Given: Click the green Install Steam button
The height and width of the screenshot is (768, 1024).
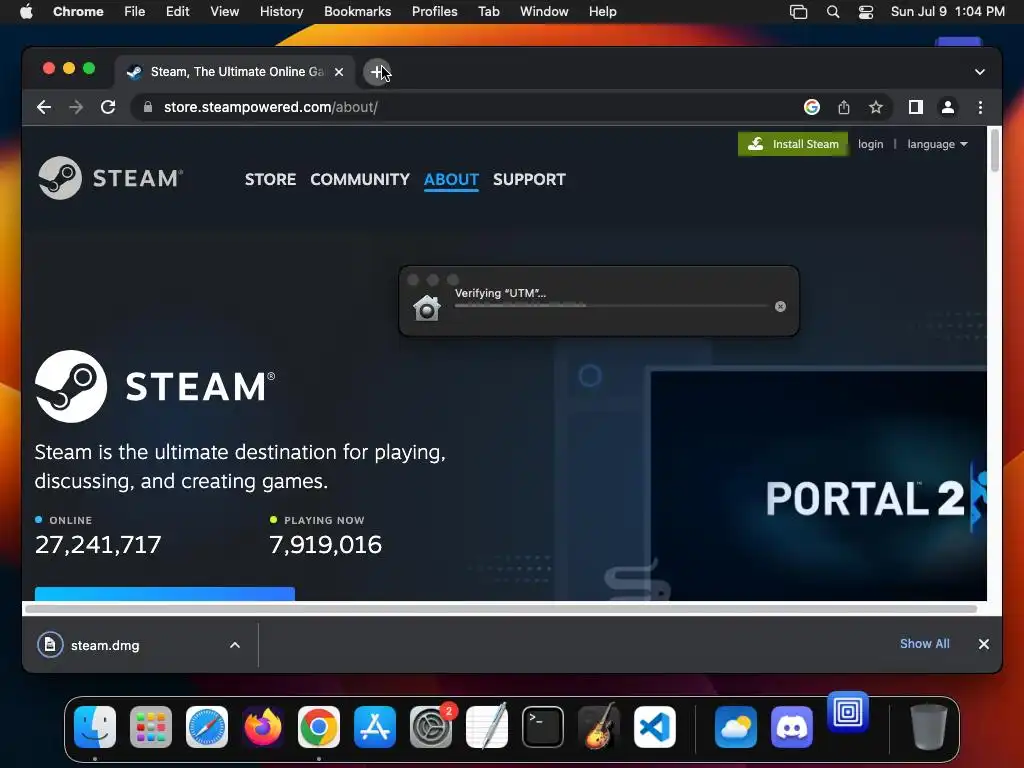Looking at the screenshot, I should coord(793,144).
